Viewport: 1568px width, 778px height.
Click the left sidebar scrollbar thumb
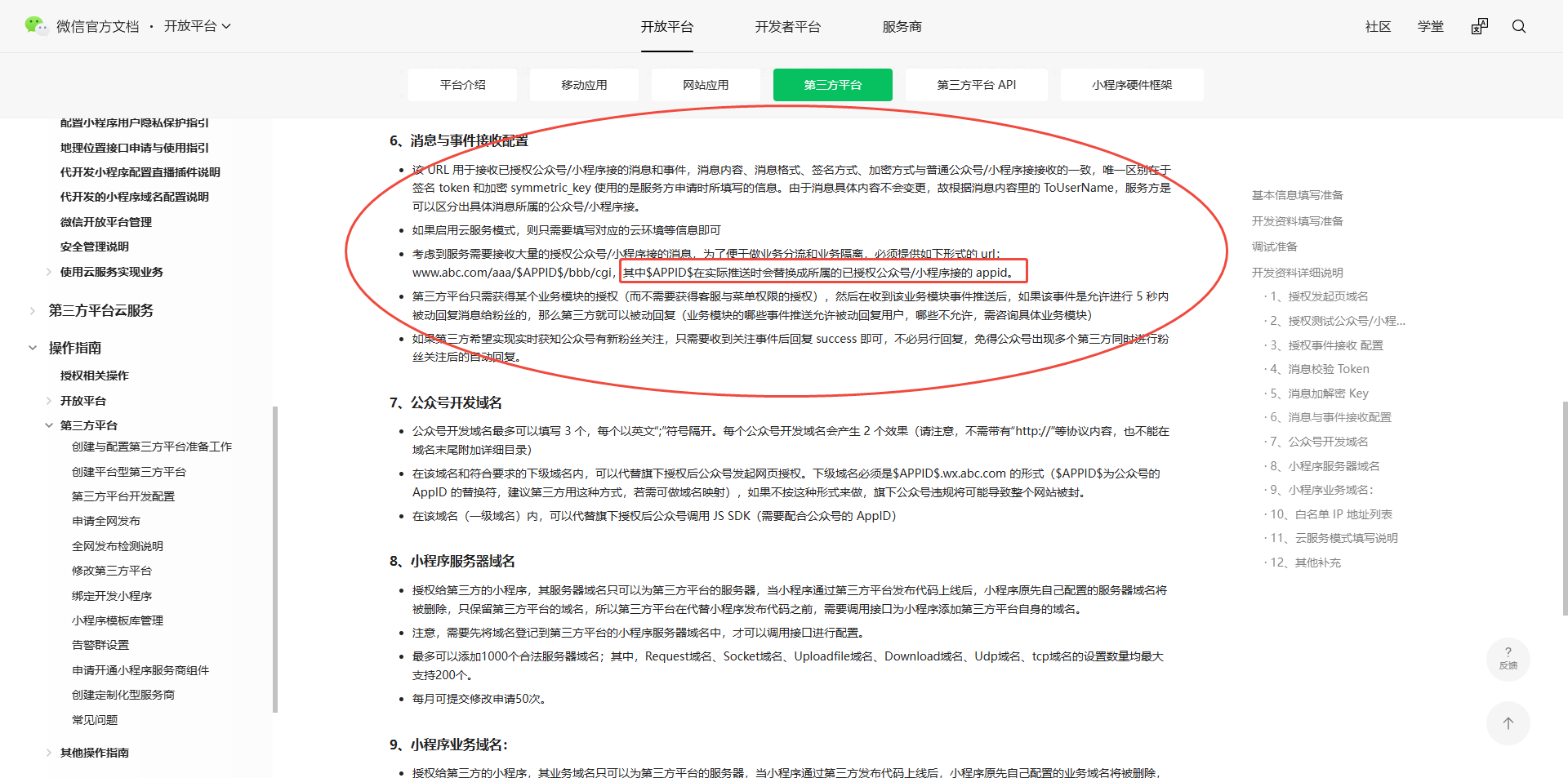click(275, 559)
